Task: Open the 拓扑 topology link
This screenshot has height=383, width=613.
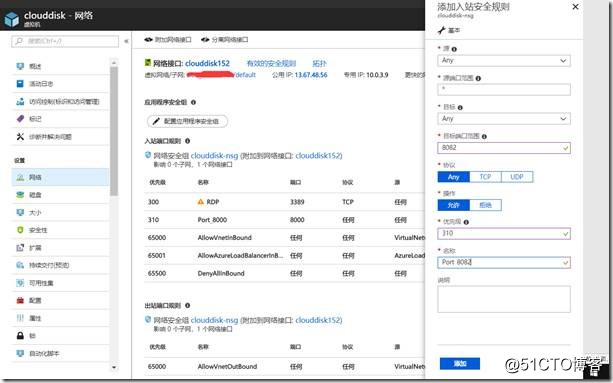Action: [319, 64]
